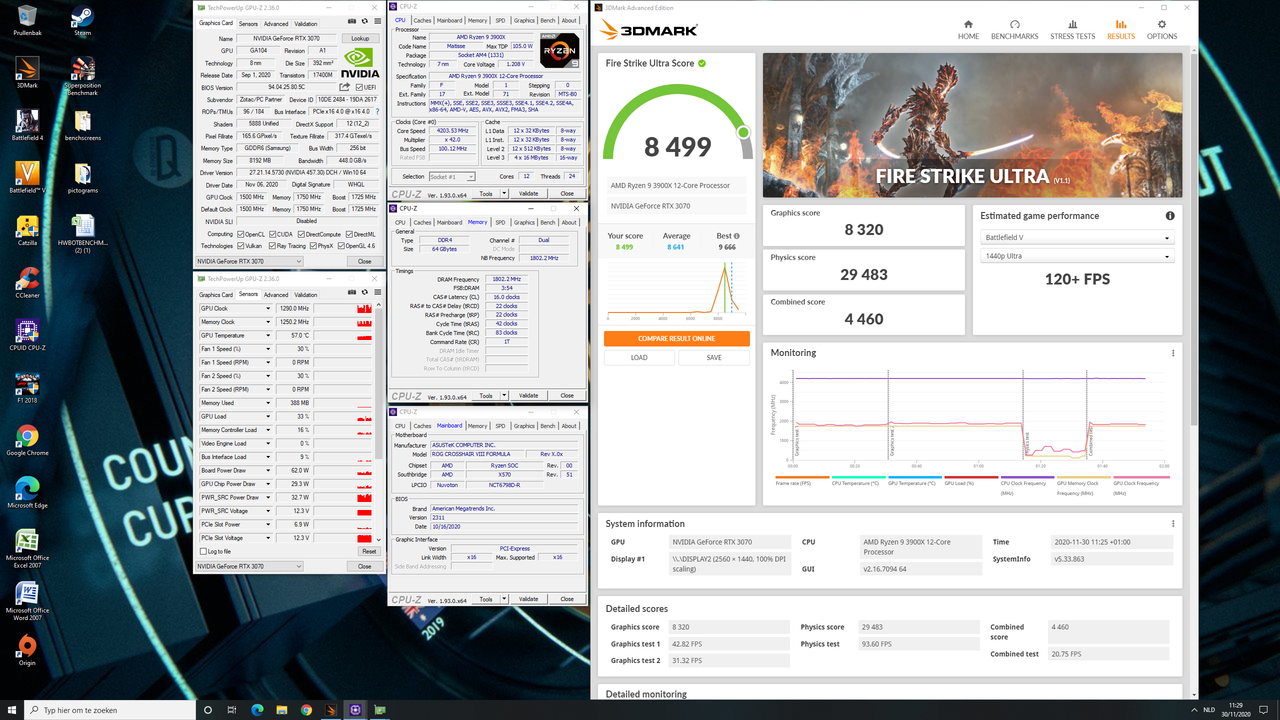Click Validate in CPU-Z Mainboard window

[x=529, y=599]
